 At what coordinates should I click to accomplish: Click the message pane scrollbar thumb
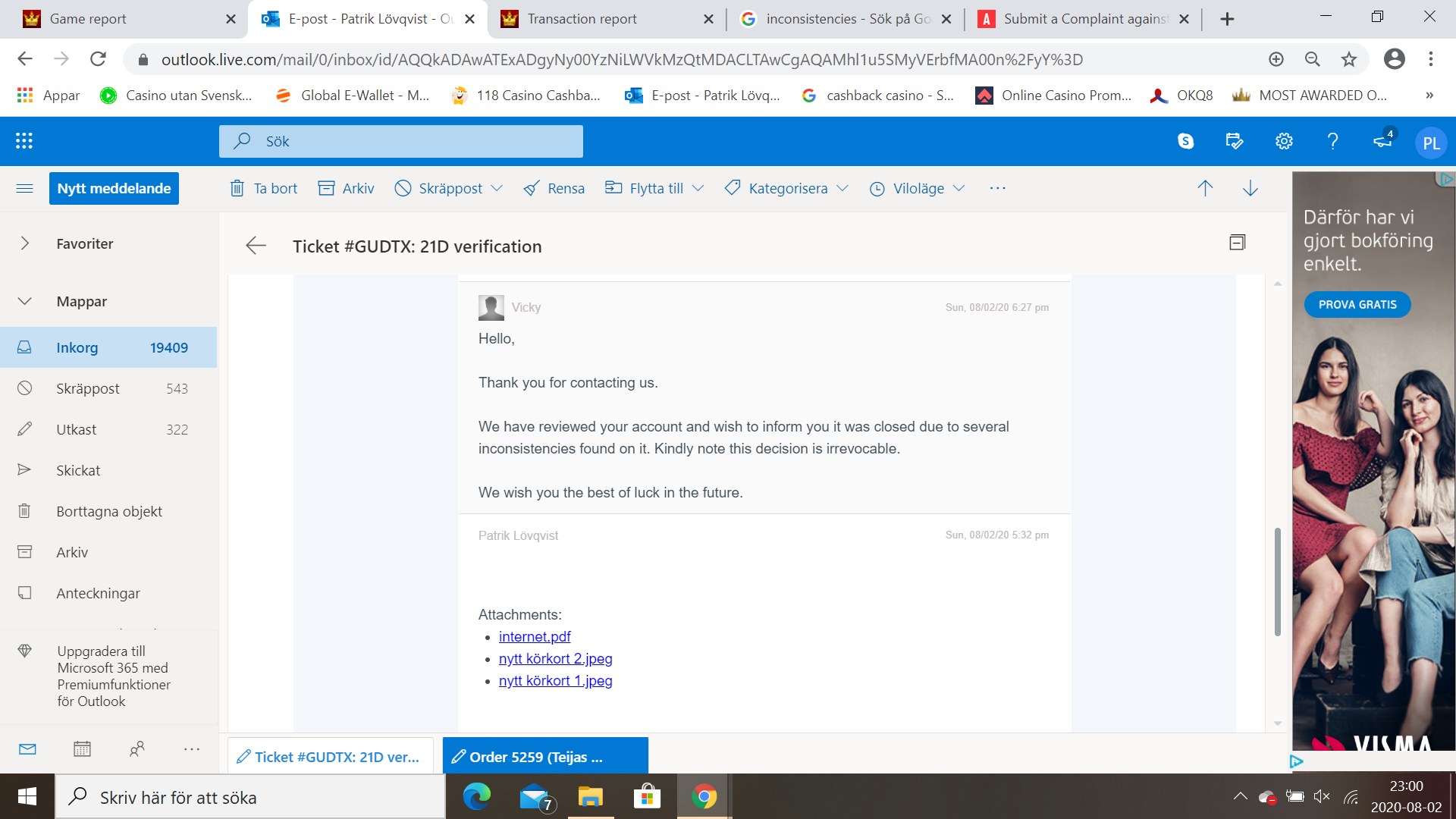[x=1278, y=582]
